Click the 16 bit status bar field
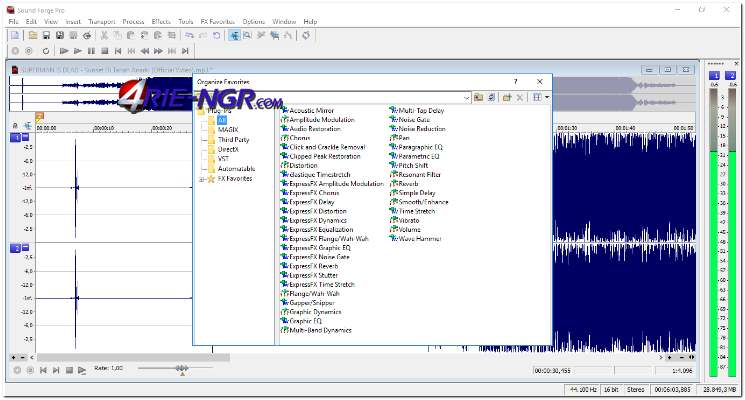The width and height of the screenshot is (745, 400). pos(611,390)
